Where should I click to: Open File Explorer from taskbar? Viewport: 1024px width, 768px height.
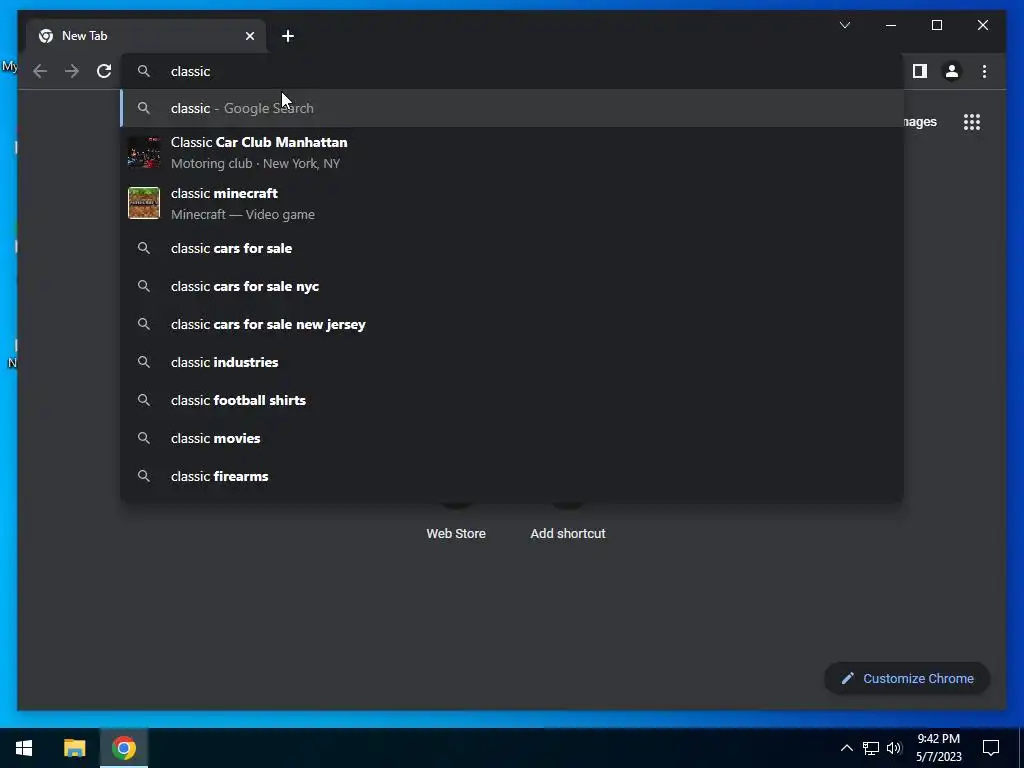coord(74,748)
